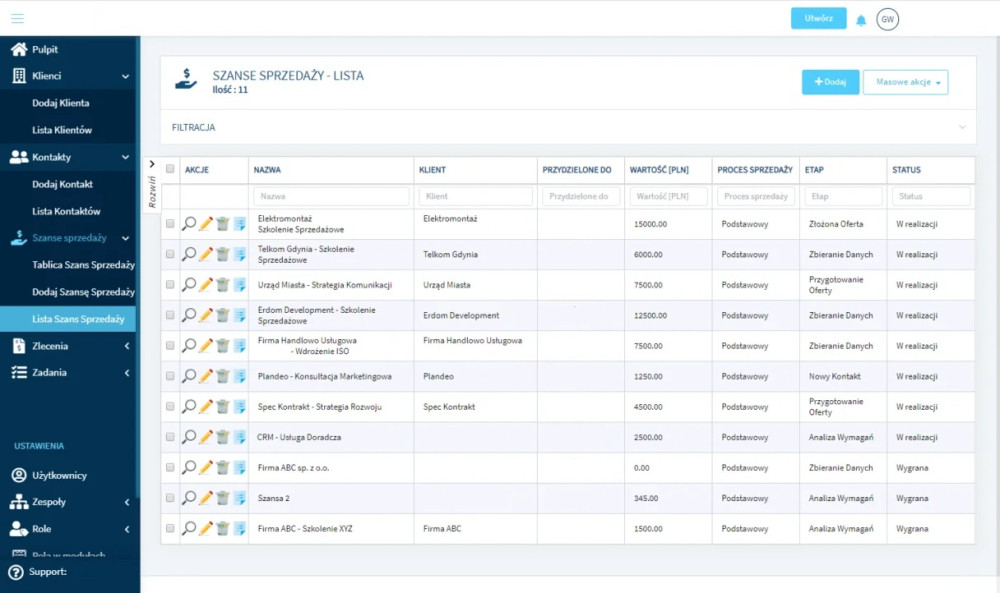Viewport: 1000px width, 593px height.
Task: Click the magnifier icon for Elektromontaż row
Action: [189, 224]
